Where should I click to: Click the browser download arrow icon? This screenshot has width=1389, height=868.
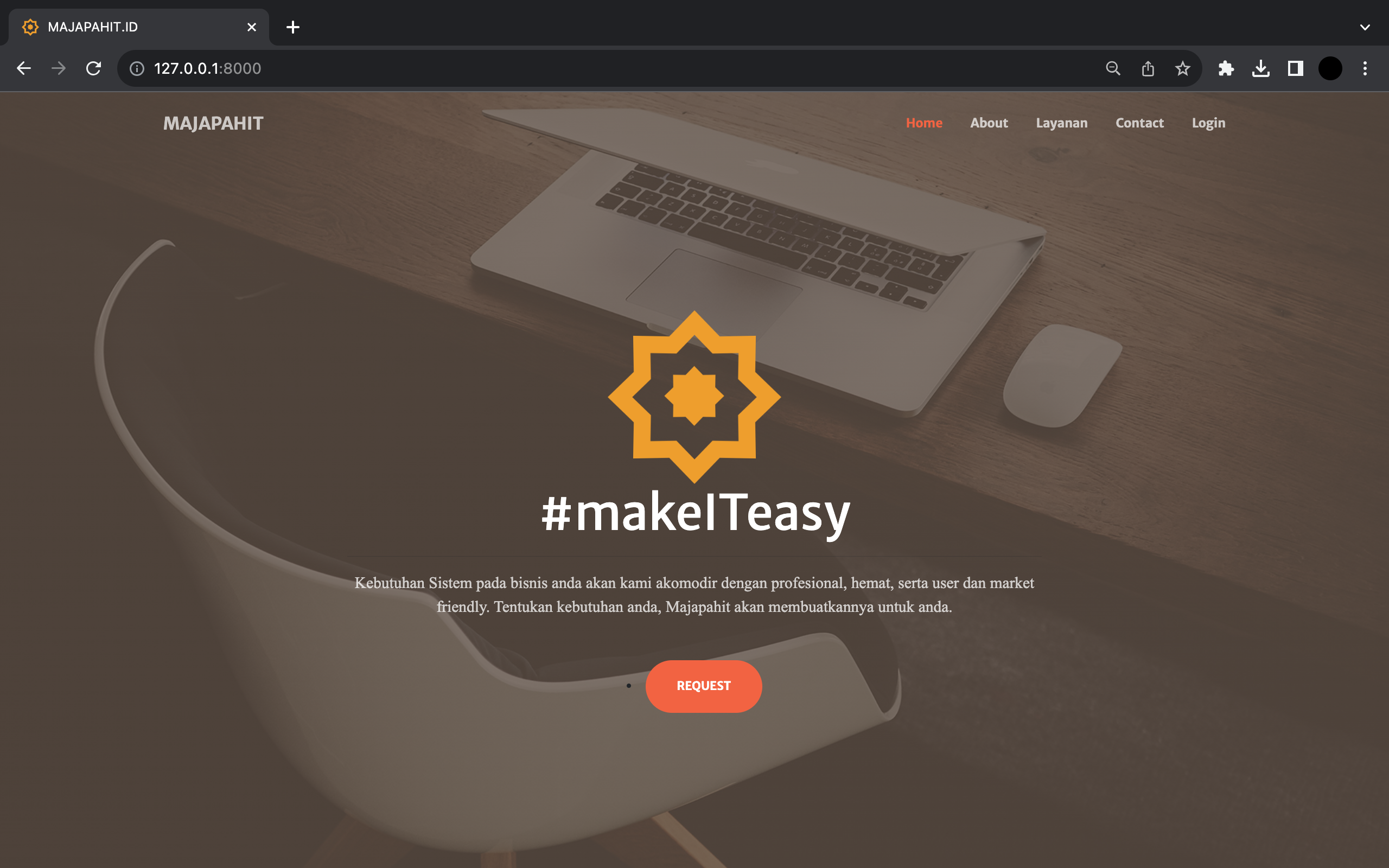[1262, 68]
